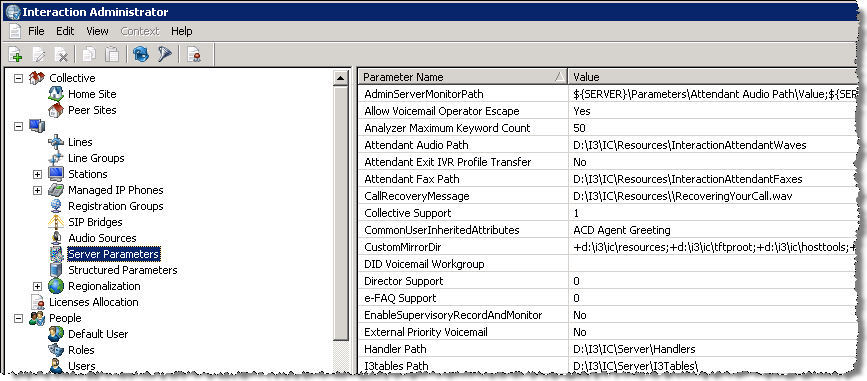Click the Default User icon
Image resolution: width=867 pixels, height=381 pixels.
click(x=56, y=335)
